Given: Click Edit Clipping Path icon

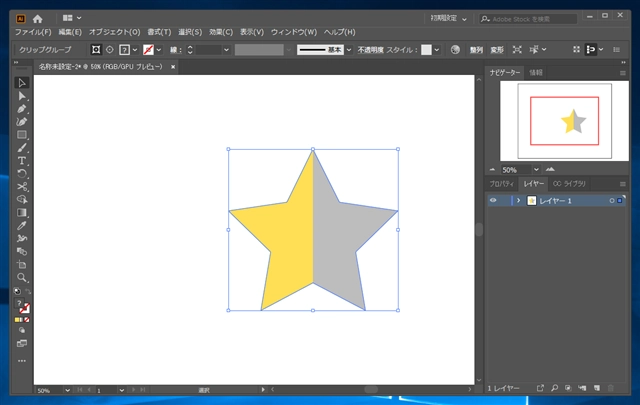Looking at the screenshot, I should pyautogui.click(x=96, y=50).
